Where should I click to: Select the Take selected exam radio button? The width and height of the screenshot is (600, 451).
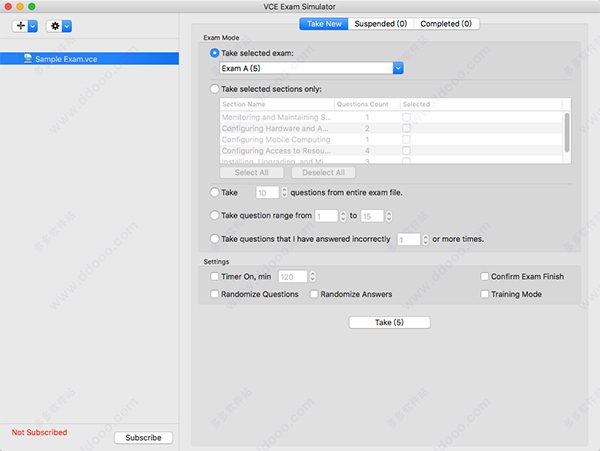(x=215, y=53)
